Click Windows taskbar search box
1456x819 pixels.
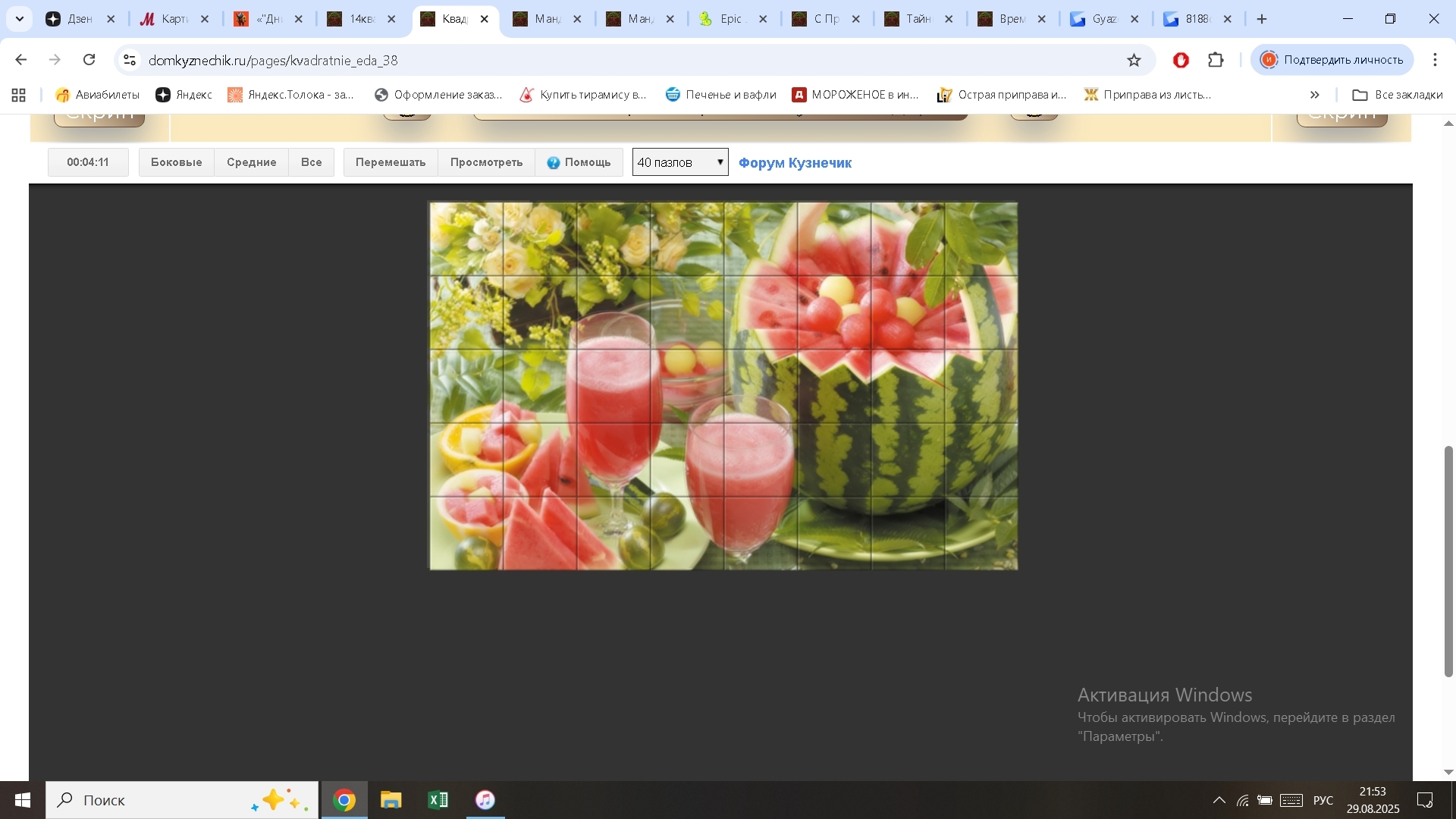pos(182,800)
